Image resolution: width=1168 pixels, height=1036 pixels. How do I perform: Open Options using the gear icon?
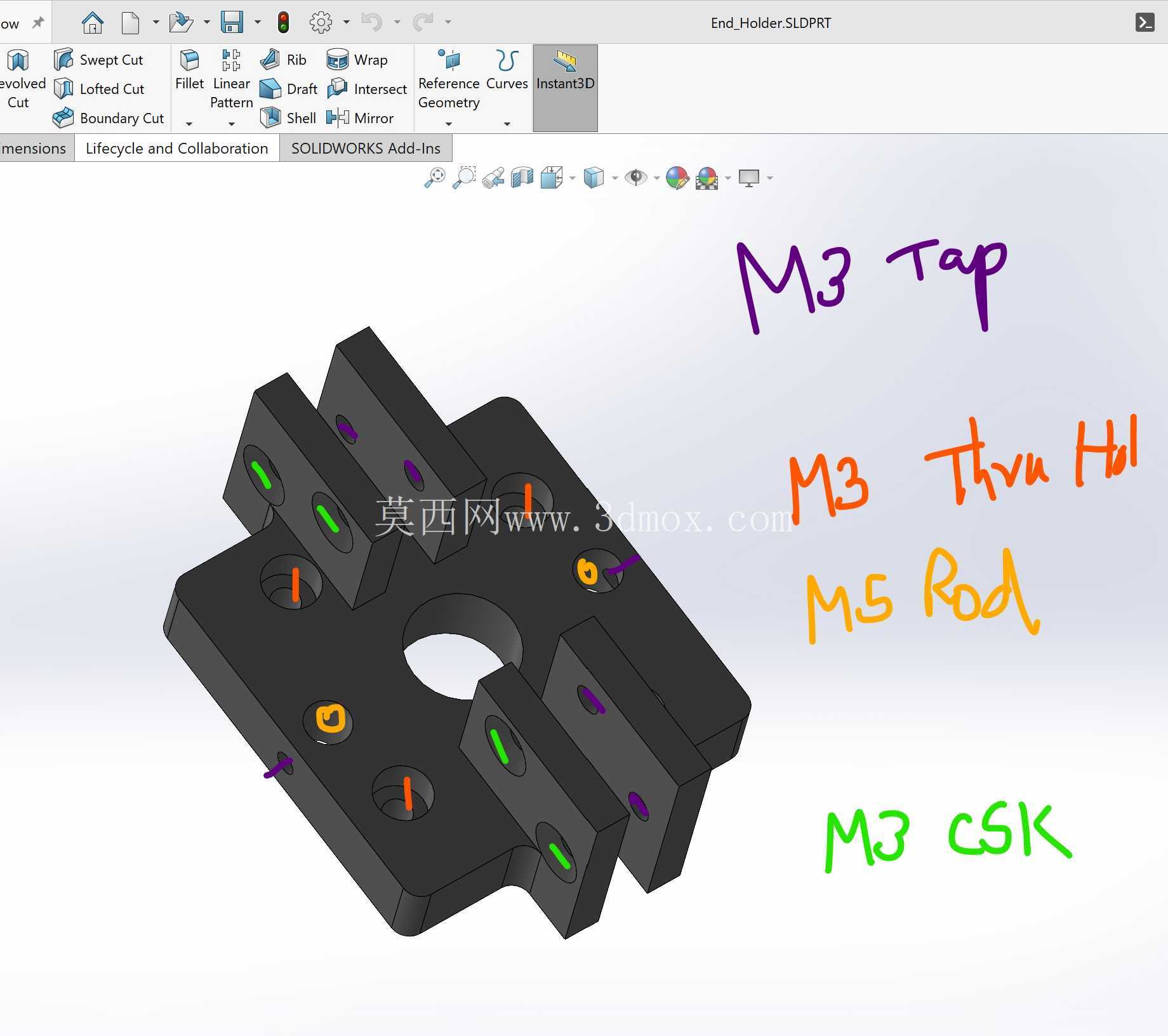(321, 23)
